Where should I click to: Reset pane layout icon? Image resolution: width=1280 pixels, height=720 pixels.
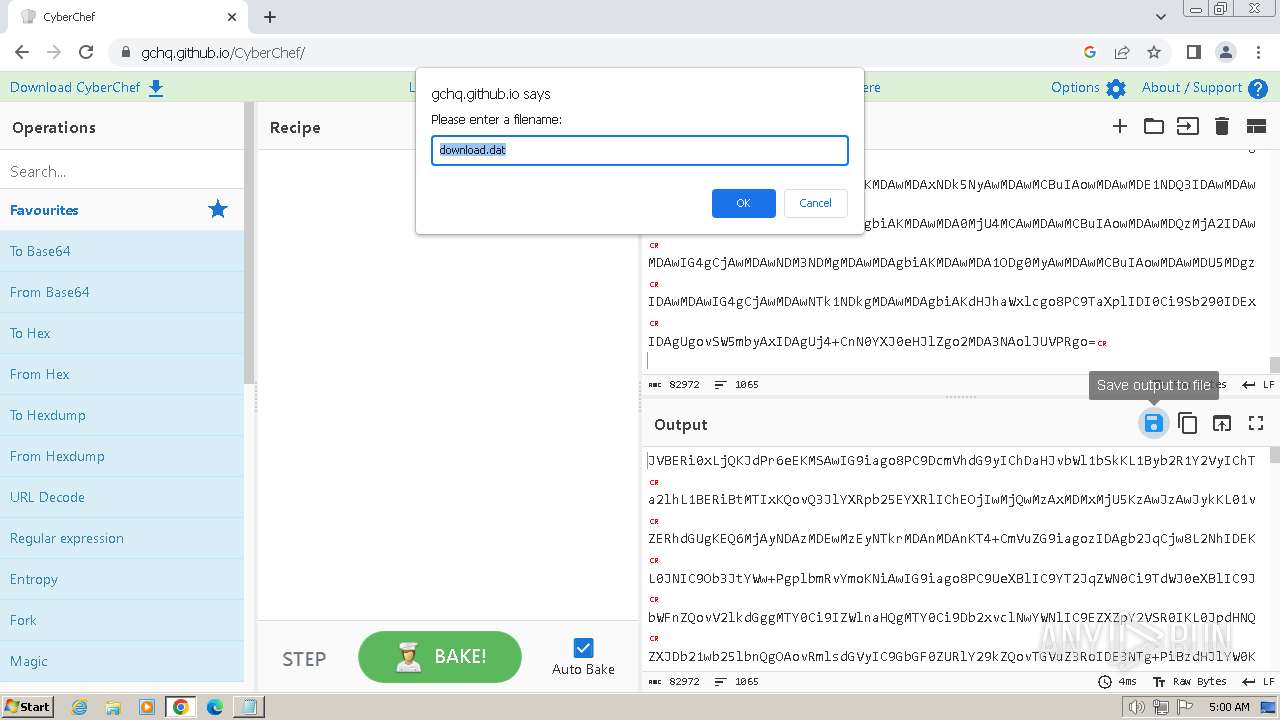(1256, 126)
